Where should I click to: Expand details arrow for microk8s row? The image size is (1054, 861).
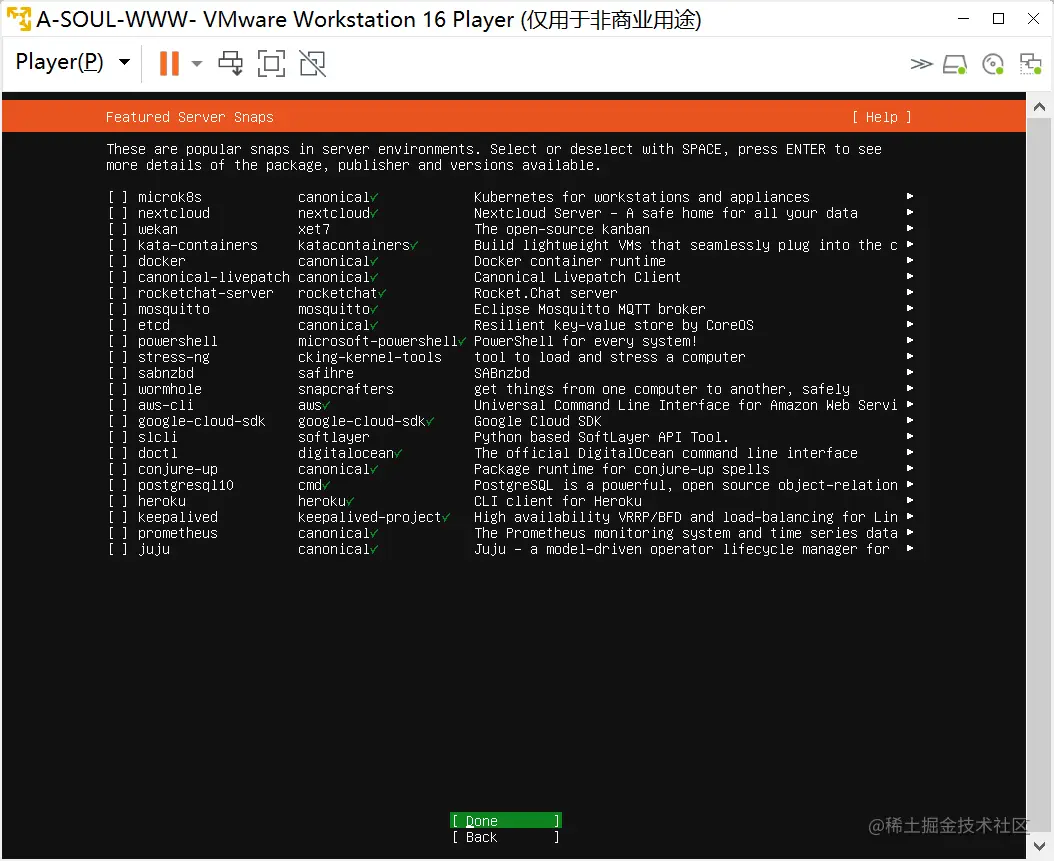(909, 196)
